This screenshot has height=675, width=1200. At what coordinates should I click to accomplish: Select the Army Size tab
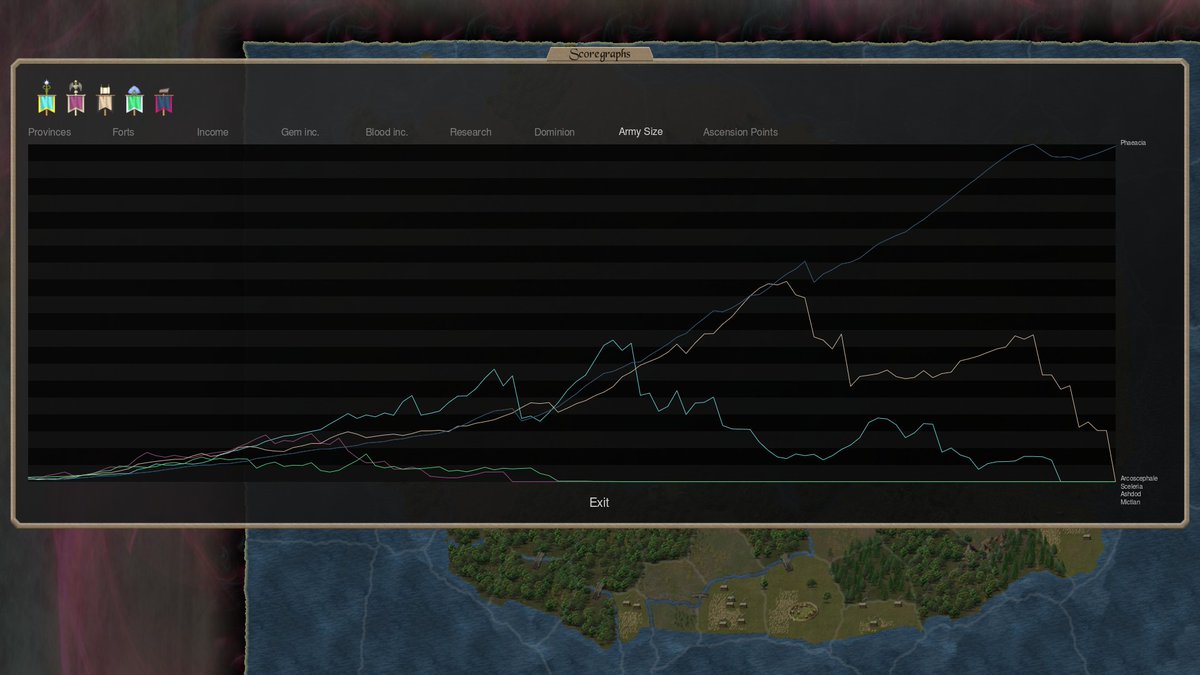tap(641, 132)
